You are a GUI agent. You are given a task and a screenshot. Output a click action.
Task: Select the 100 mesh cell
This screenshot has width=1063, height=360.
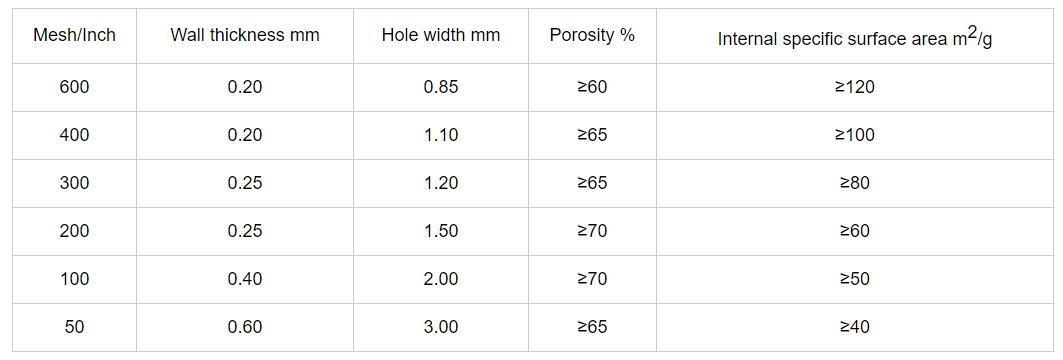click(75, 279)
